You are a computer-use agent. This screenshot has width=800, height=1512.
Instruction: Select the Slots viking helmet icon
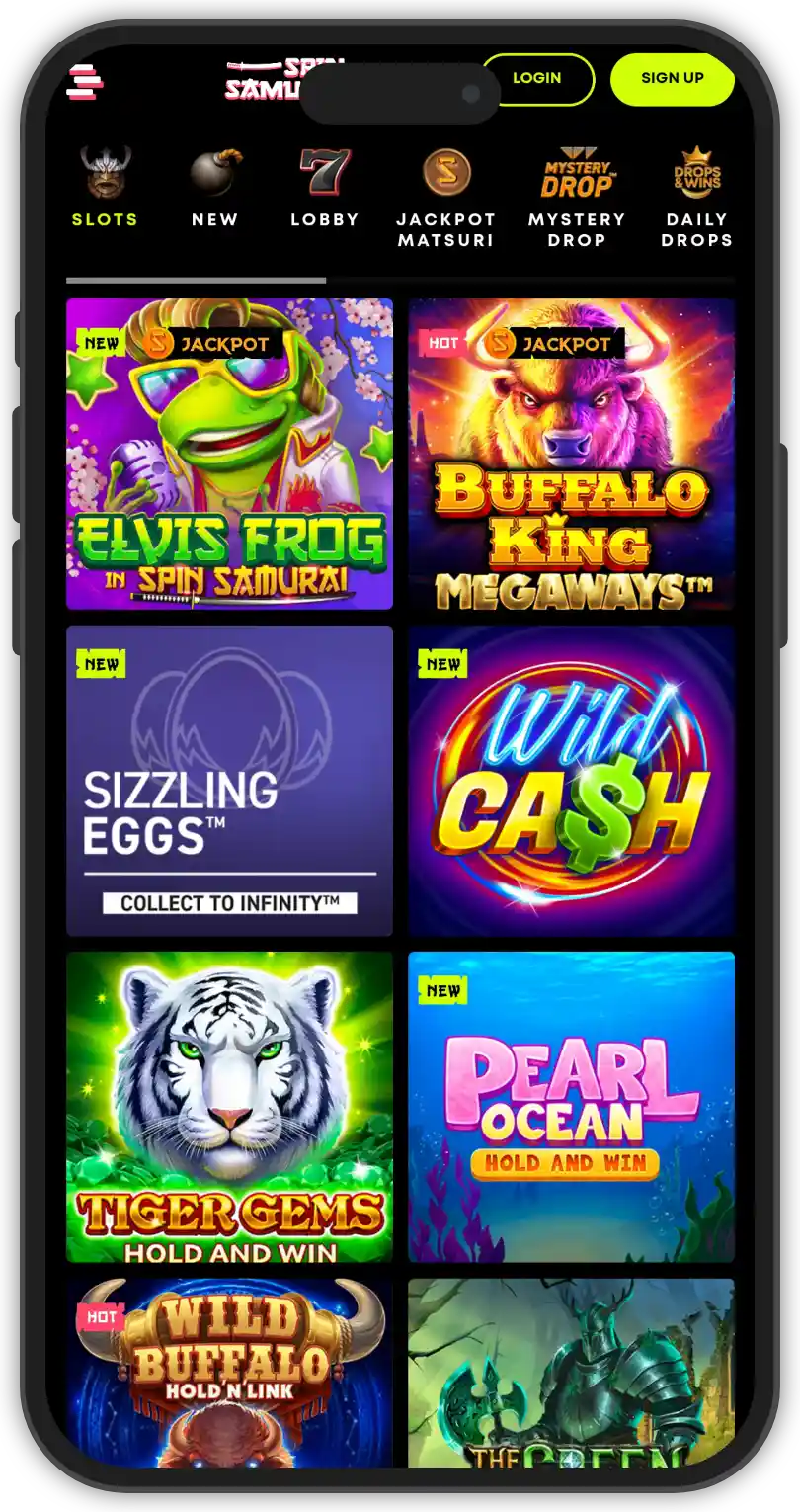[x=106, y=172]
